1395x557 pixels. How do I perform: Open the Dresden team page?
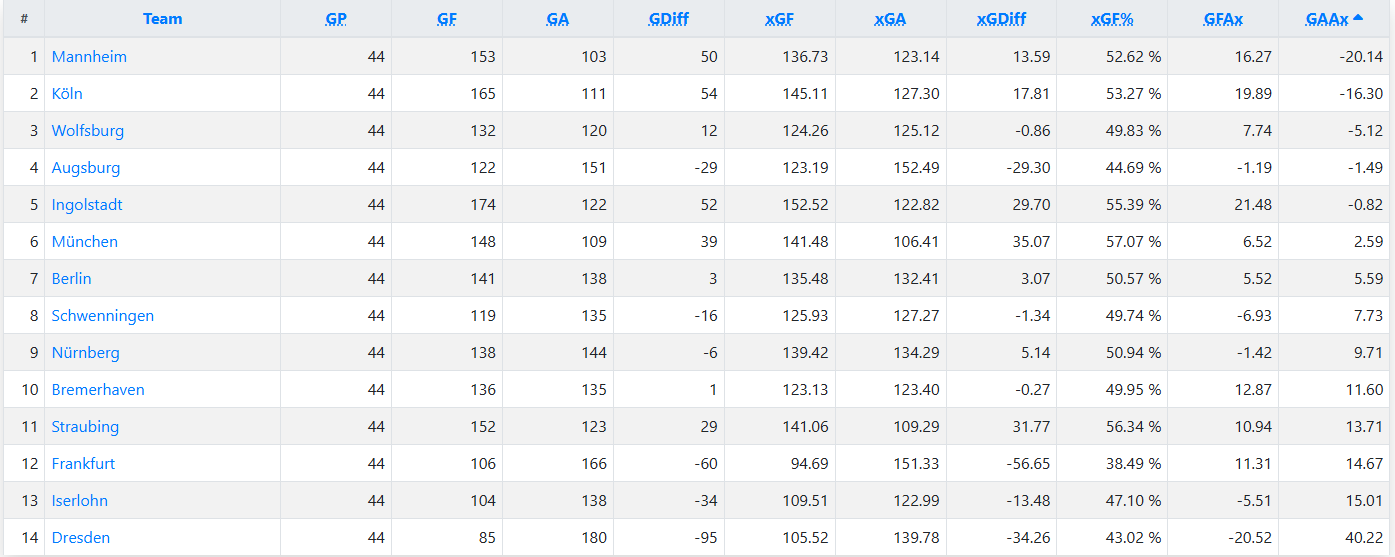coord(81,538)
